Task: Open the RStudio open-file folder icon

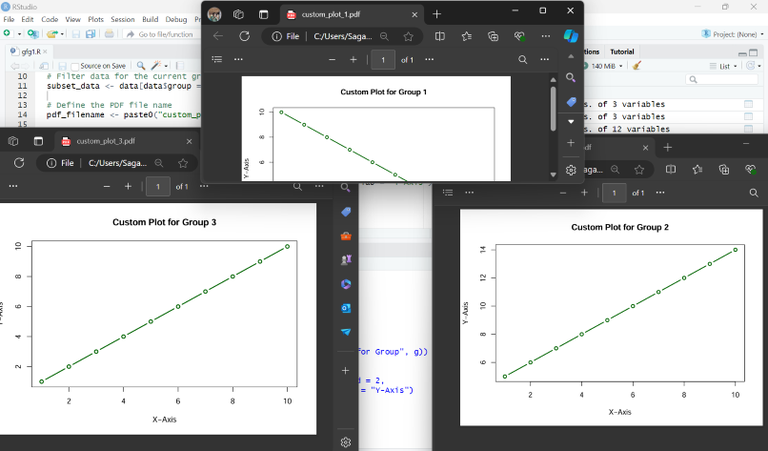Action: tap(52, 34)
